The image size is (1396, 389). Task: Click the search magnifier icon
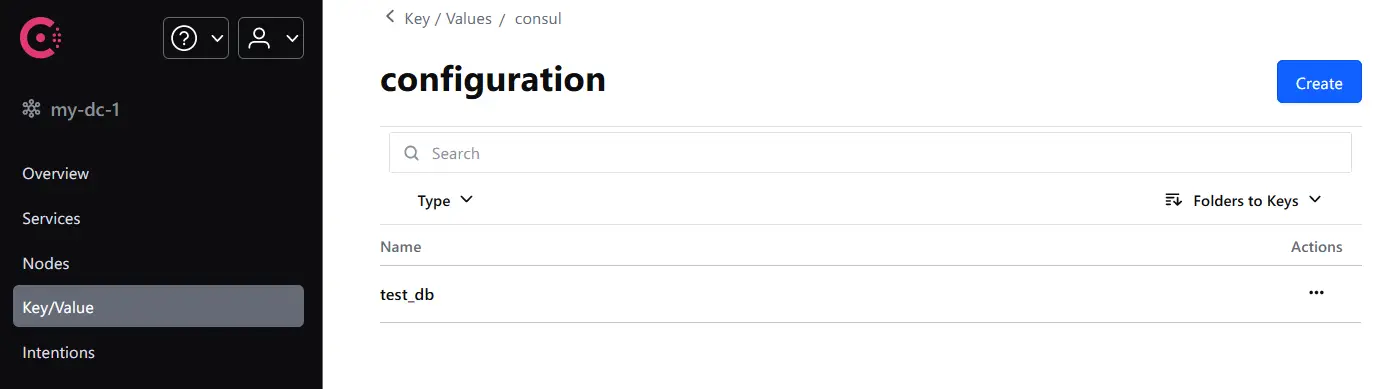[411, 153]
